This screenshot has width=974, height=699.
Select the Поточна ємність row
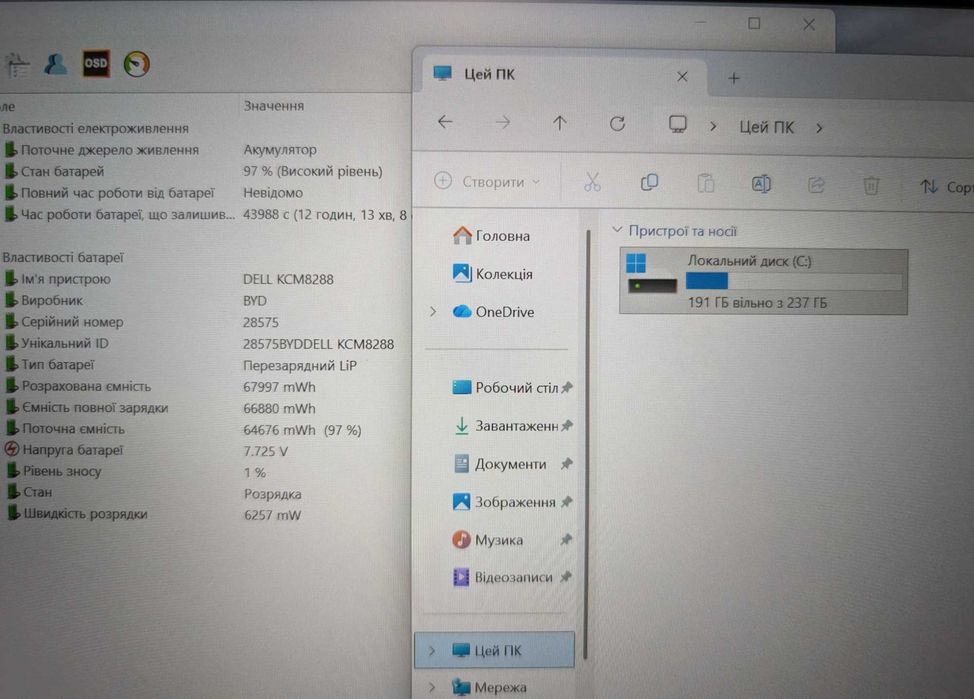click(x=205, y=429)
